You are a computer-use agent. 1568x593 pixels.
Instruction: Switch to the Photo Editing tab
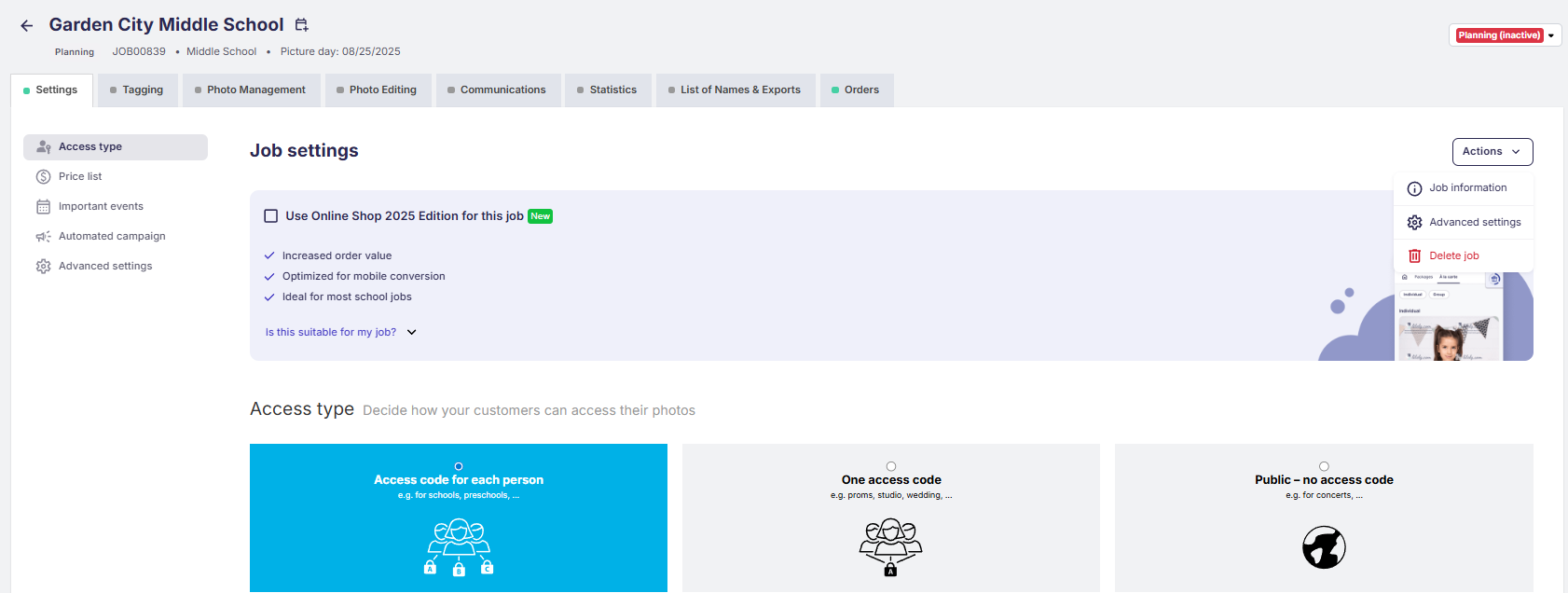[378, 90]
